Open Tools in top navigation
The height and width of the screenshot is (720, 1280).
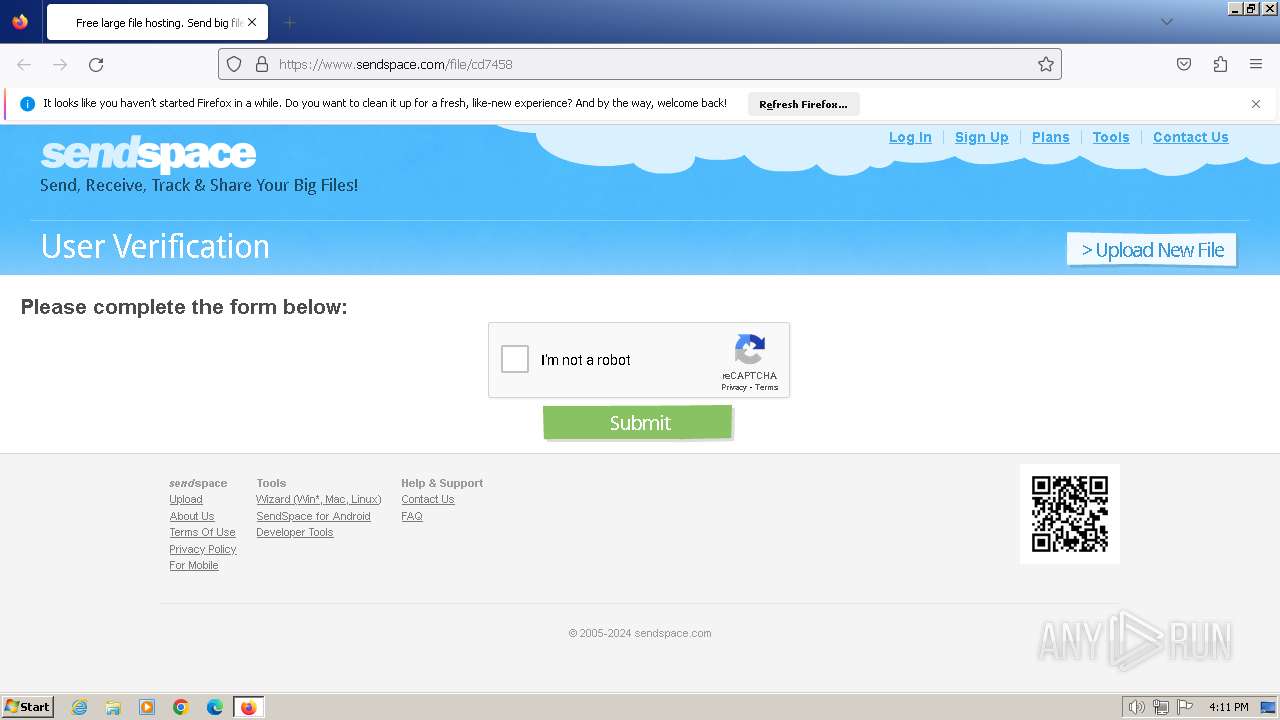(1111, 137)
